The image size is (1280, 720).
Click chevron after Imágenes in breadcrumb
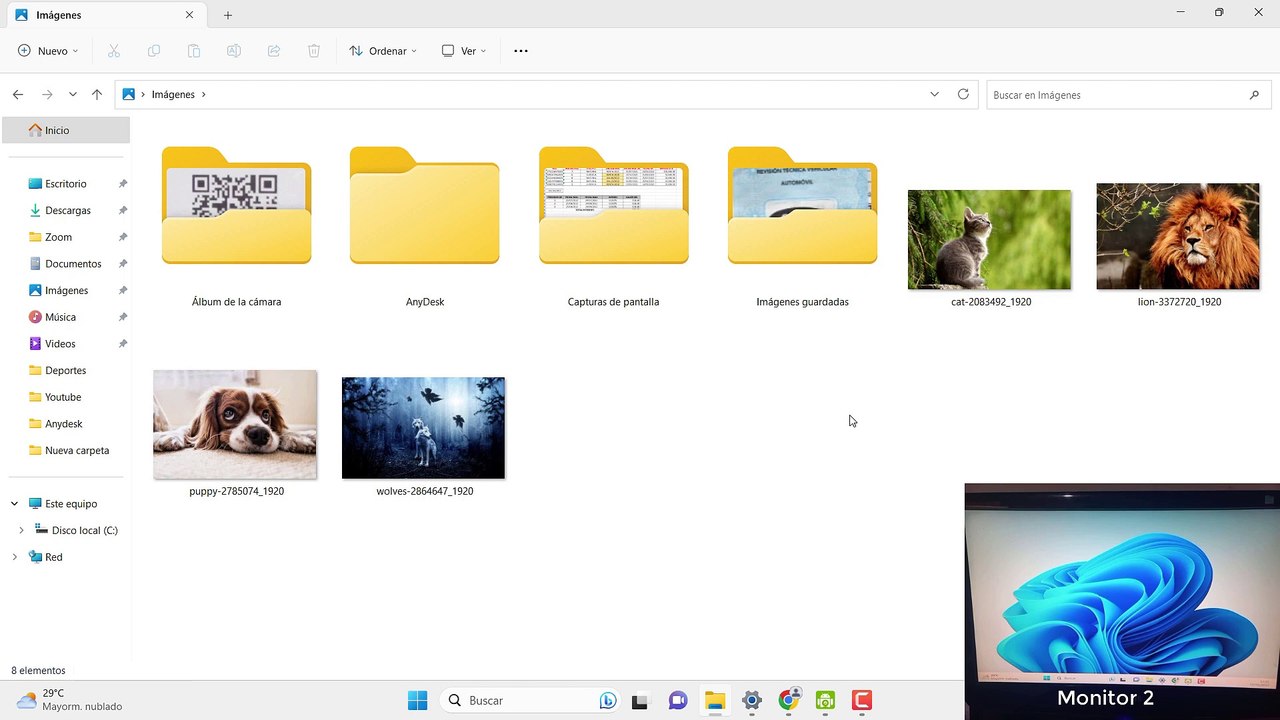(204, 94)
